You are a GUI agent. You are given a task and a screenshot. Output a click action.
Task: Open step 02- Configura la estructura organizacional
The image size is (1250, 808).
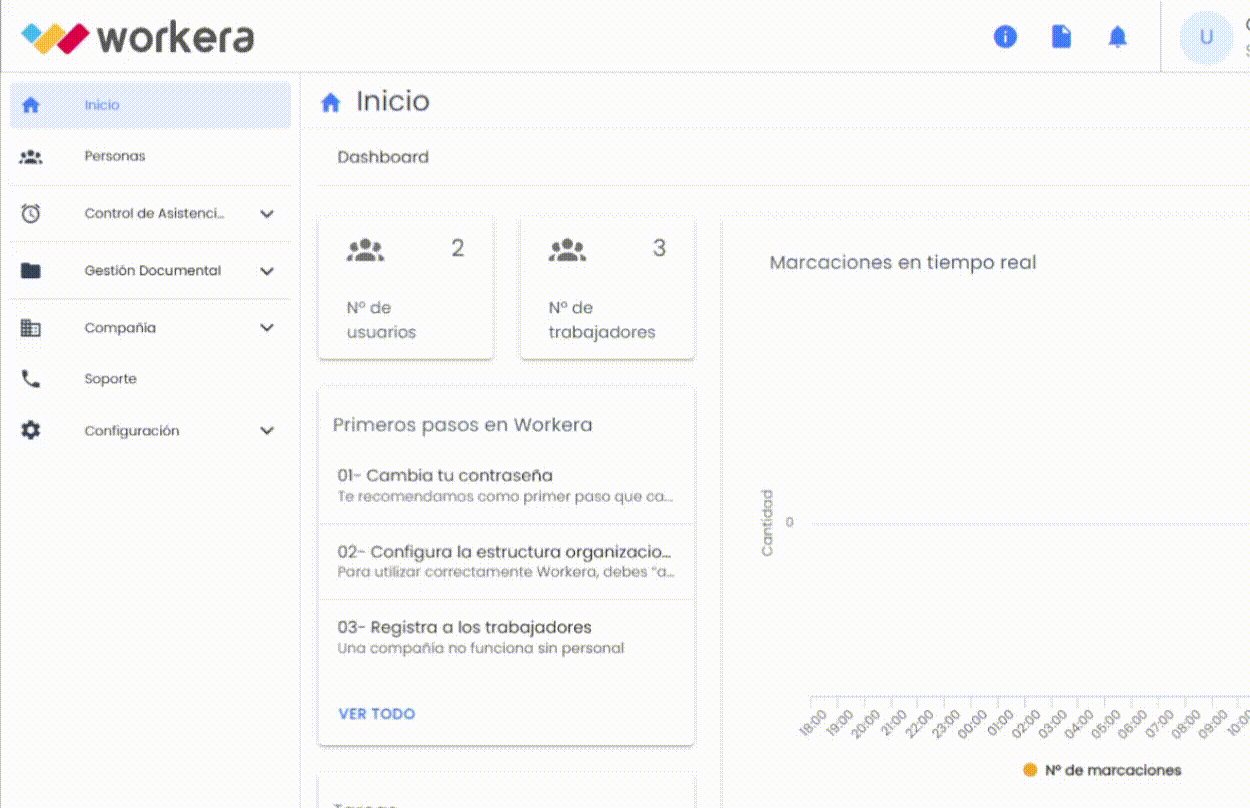[x=506, y=561]
